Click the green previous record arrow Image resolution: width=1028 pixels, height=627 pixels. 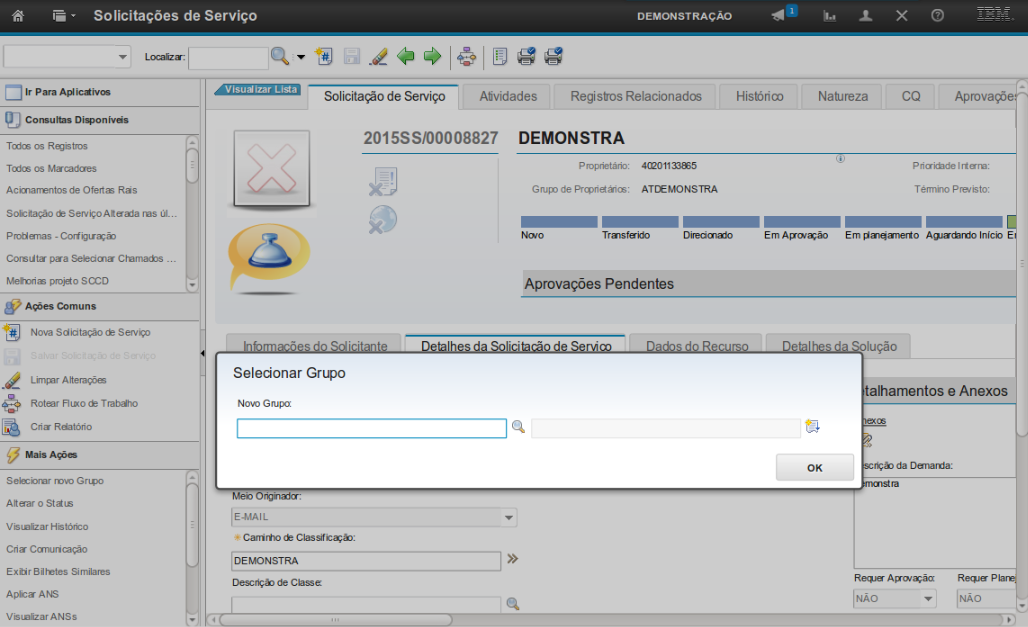pyautogui.click(x=406, y=57)
